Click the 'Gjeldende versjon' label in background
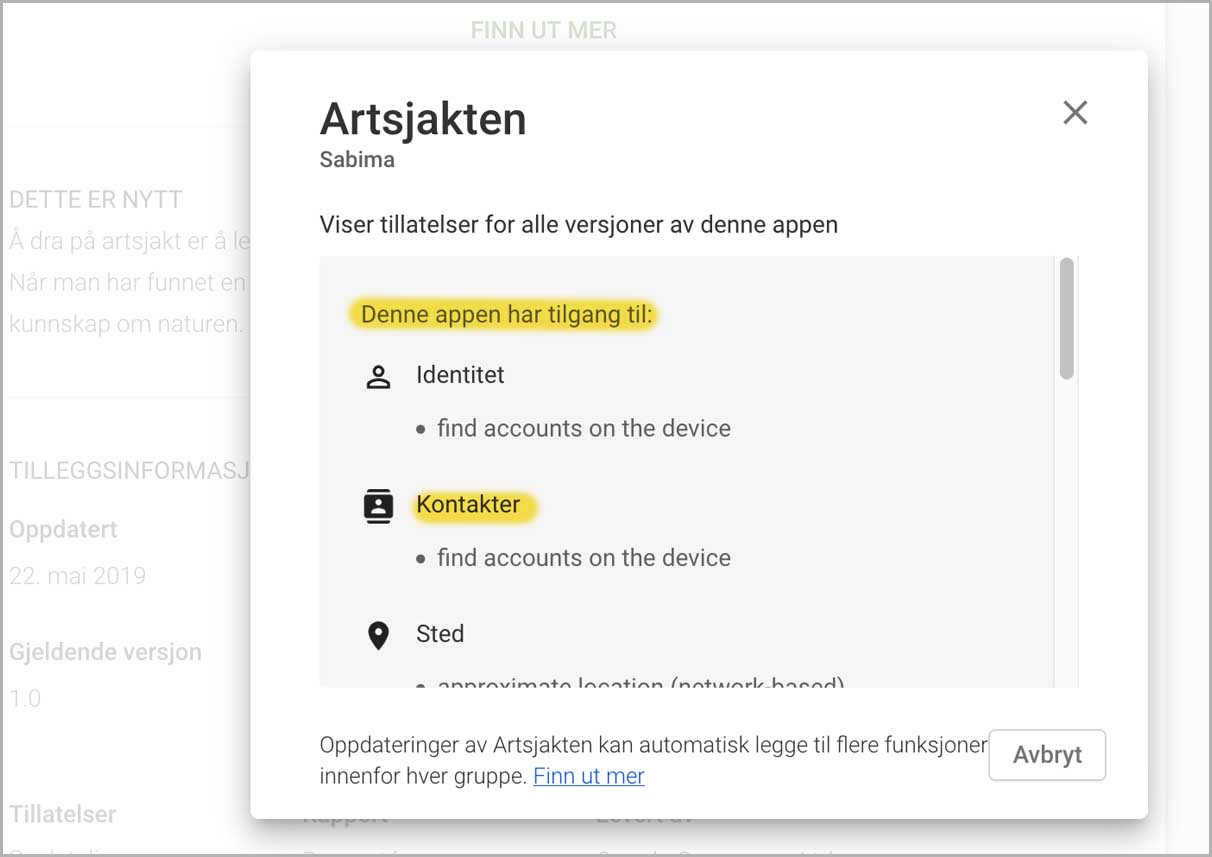Screen dimensions: 1212x857 [x=105, y=652]
